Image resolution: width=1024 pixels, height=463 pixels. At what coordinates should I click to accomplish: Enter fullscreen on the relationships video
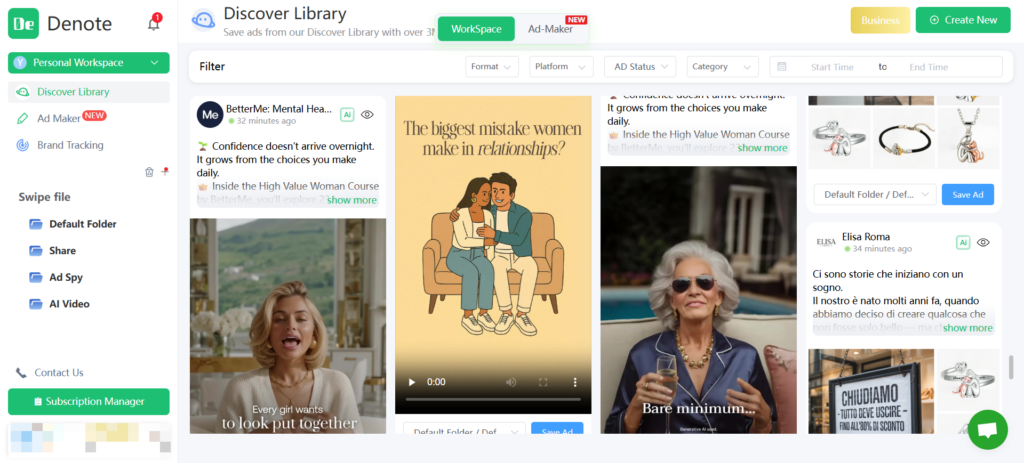pyautogui.click(x=543, y=382)
